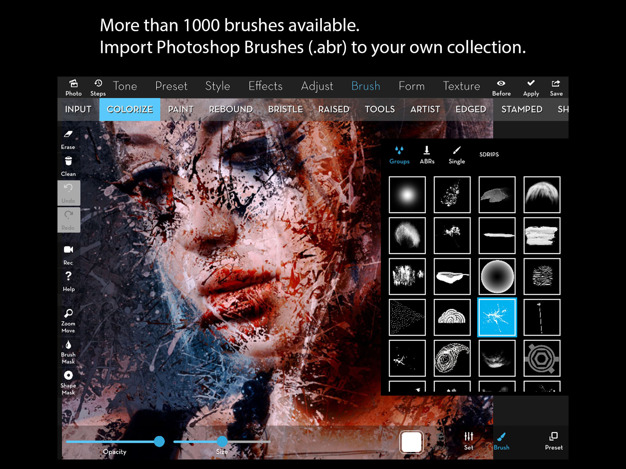Toggle the Before preview eye icon
Image resolution: width=626 pixels, height=469 pixels.
click(501, 87)
